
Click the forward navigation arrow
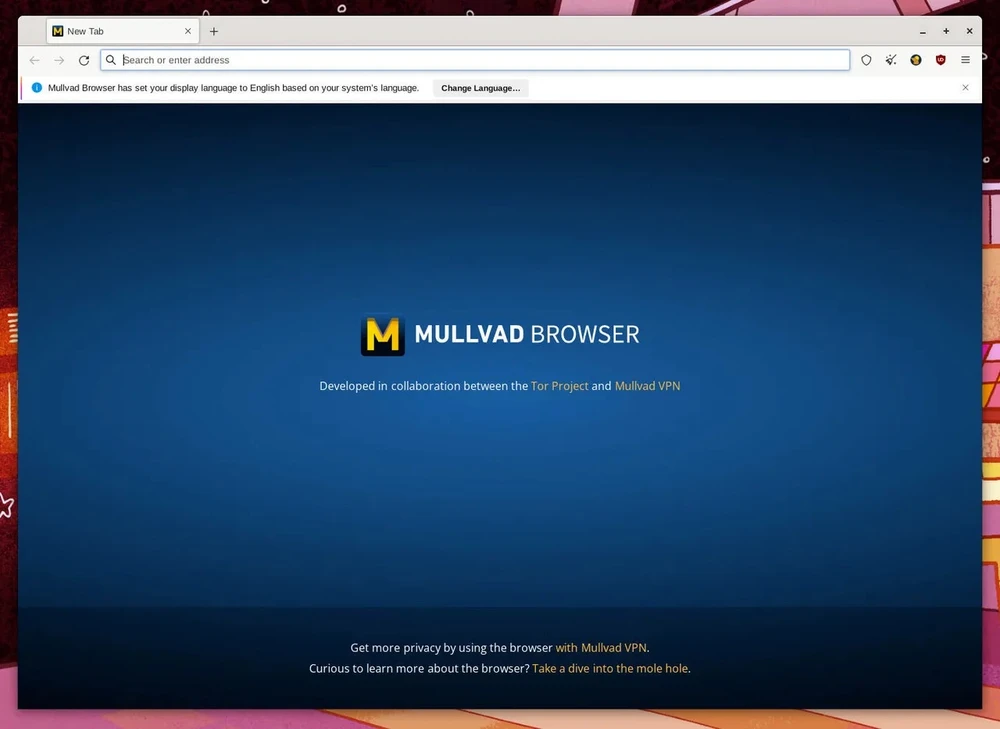[59, 60]
